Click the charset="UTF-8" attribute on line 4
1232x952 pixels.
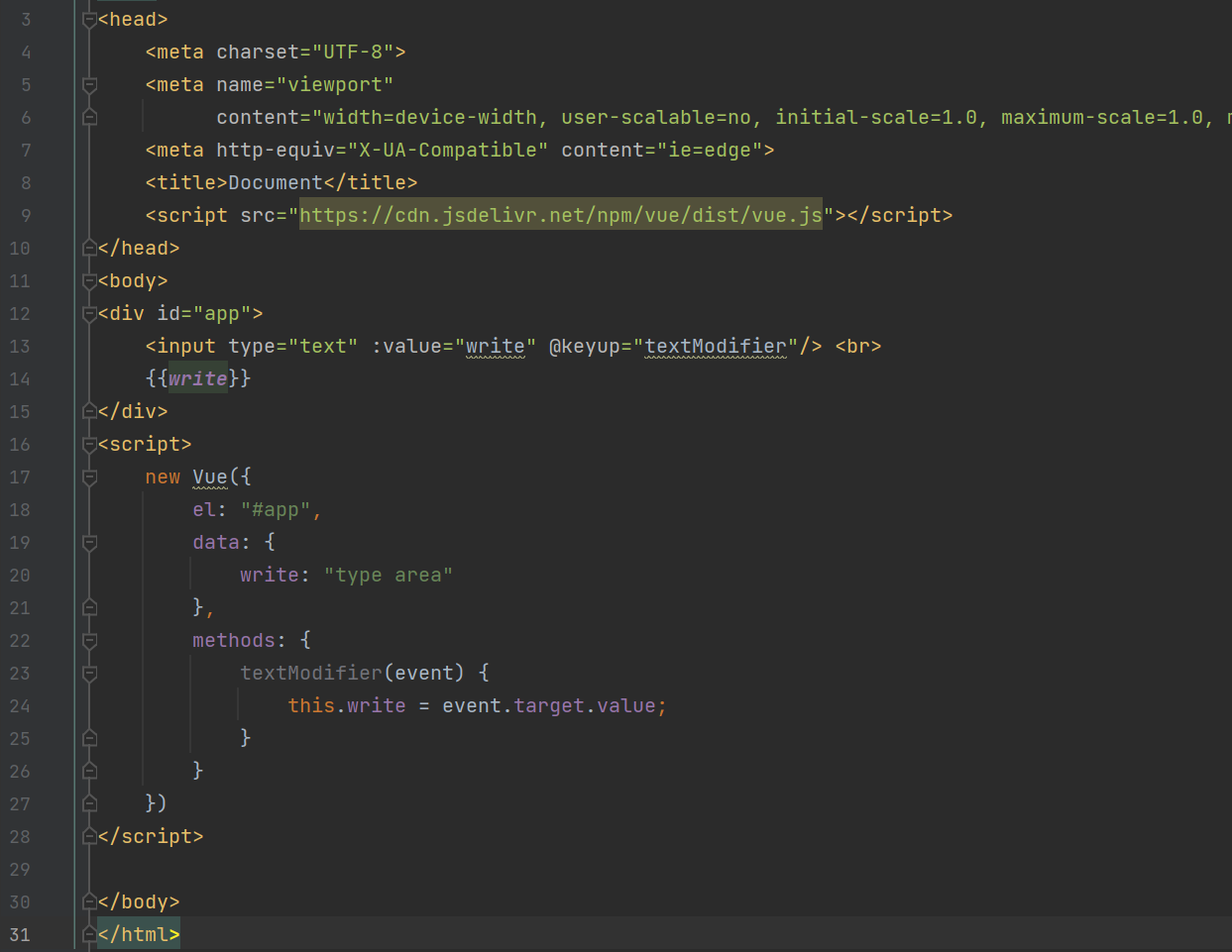(x=305, y=53)
